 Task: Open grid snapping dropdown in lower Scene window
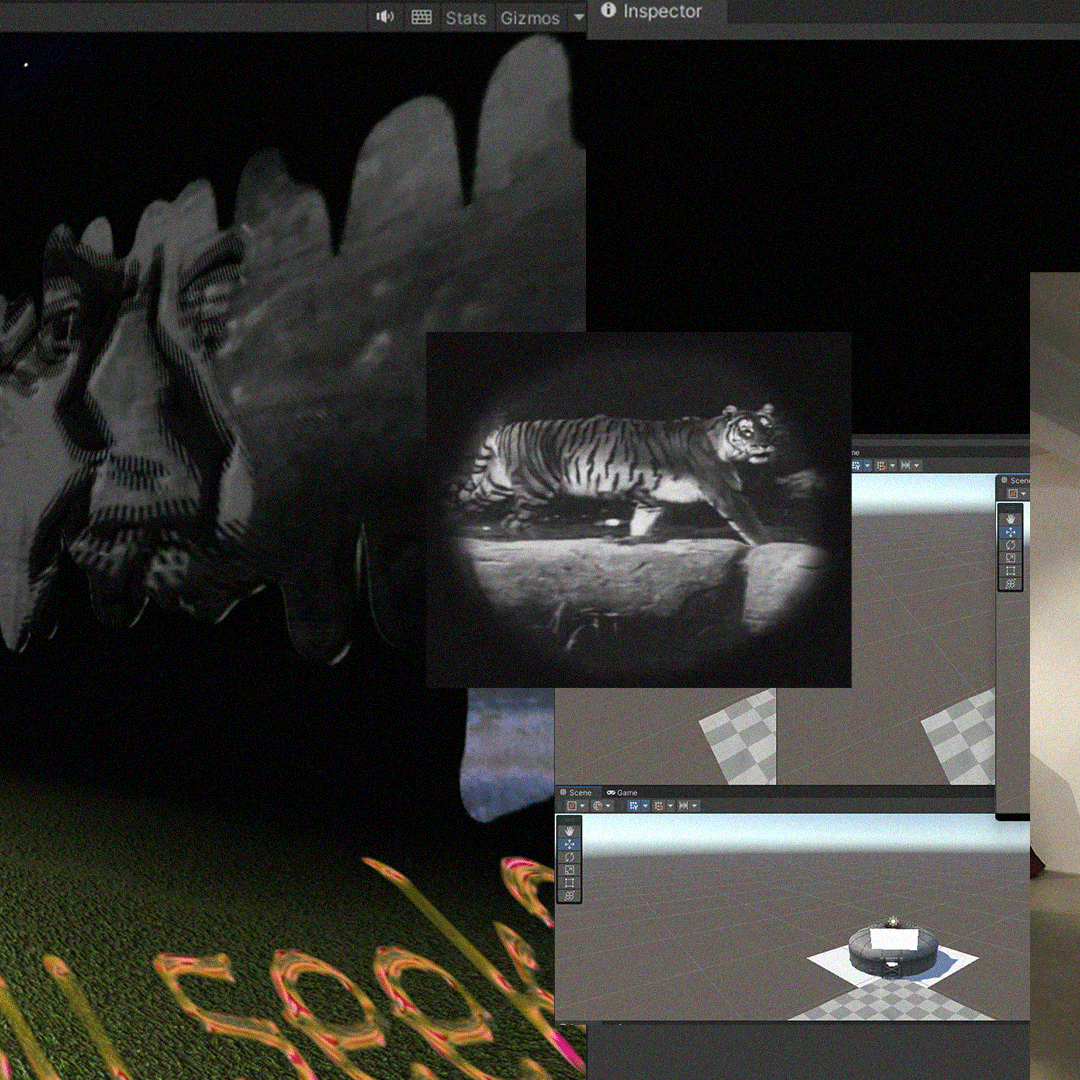tap(671, 806)
